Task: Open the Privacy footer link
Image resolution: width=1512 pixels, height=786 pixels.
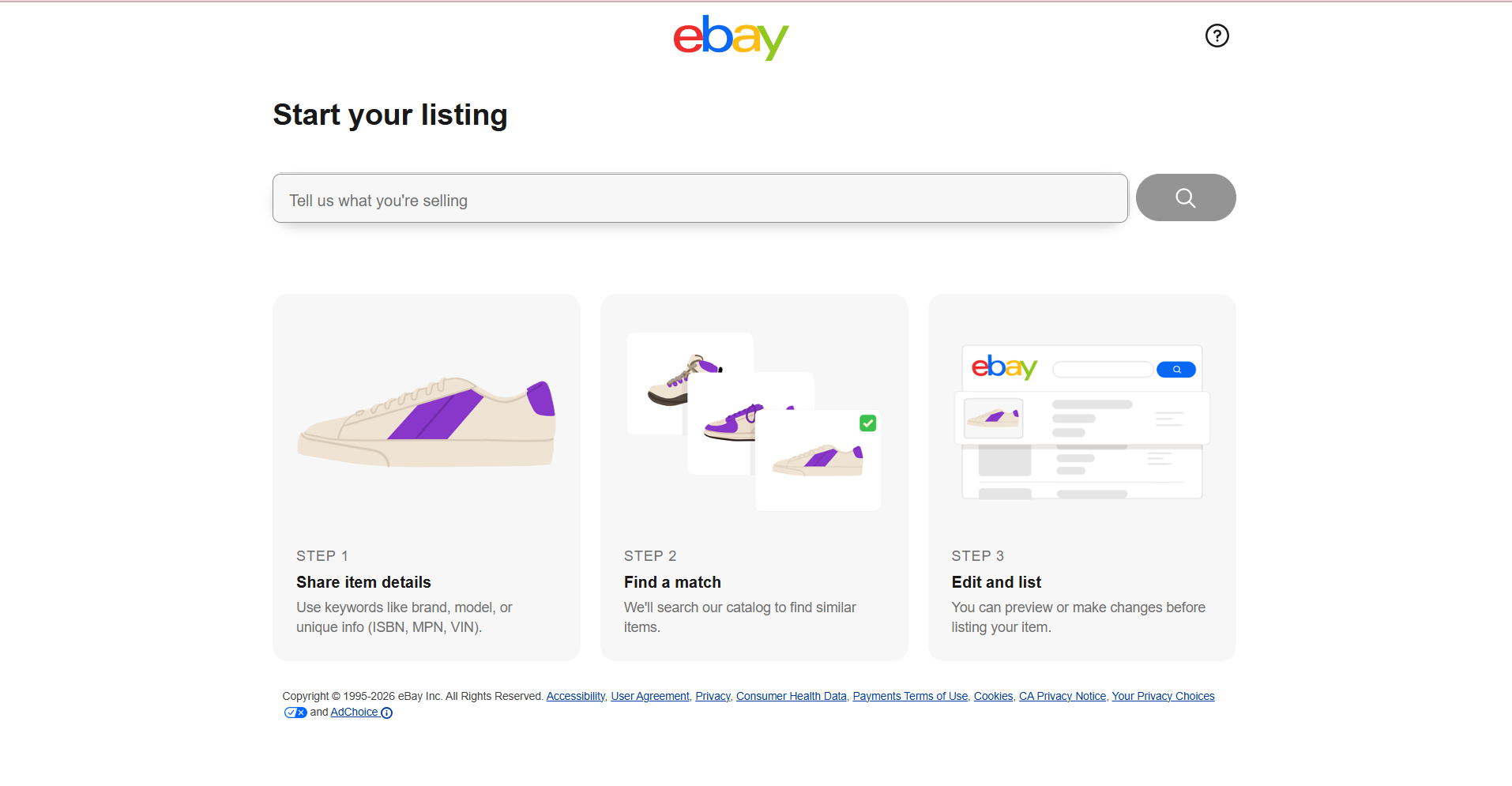Action: coord(713,696)
